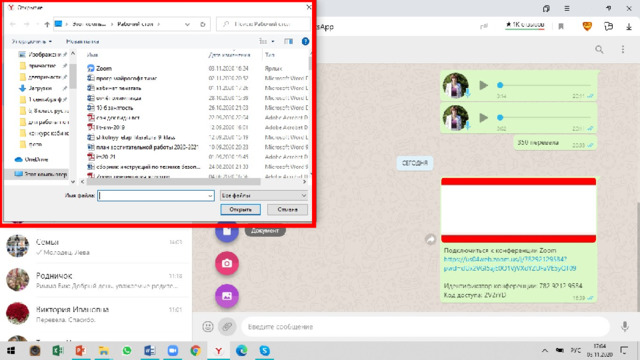Viewport: 640px width, 360px height.
Task: Play the 0:14 voice message
Action: point(483,85)
